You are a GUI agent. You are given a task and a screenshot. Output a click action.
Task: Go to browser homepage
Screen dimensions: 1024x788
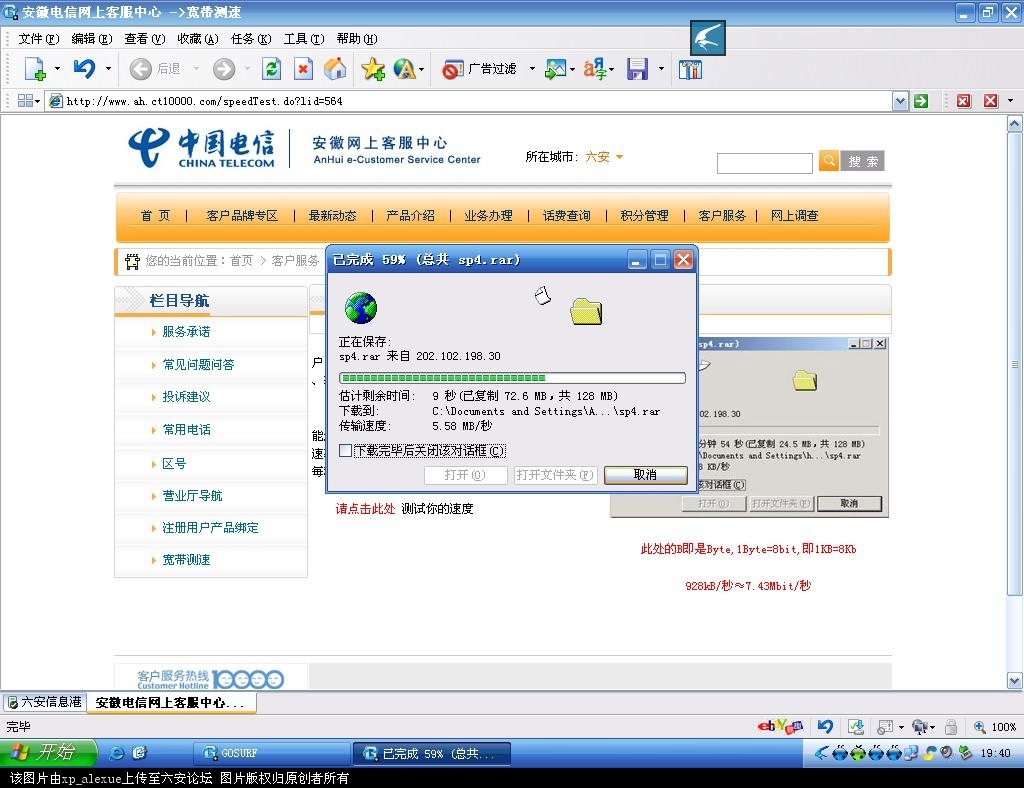pos(335,69)
